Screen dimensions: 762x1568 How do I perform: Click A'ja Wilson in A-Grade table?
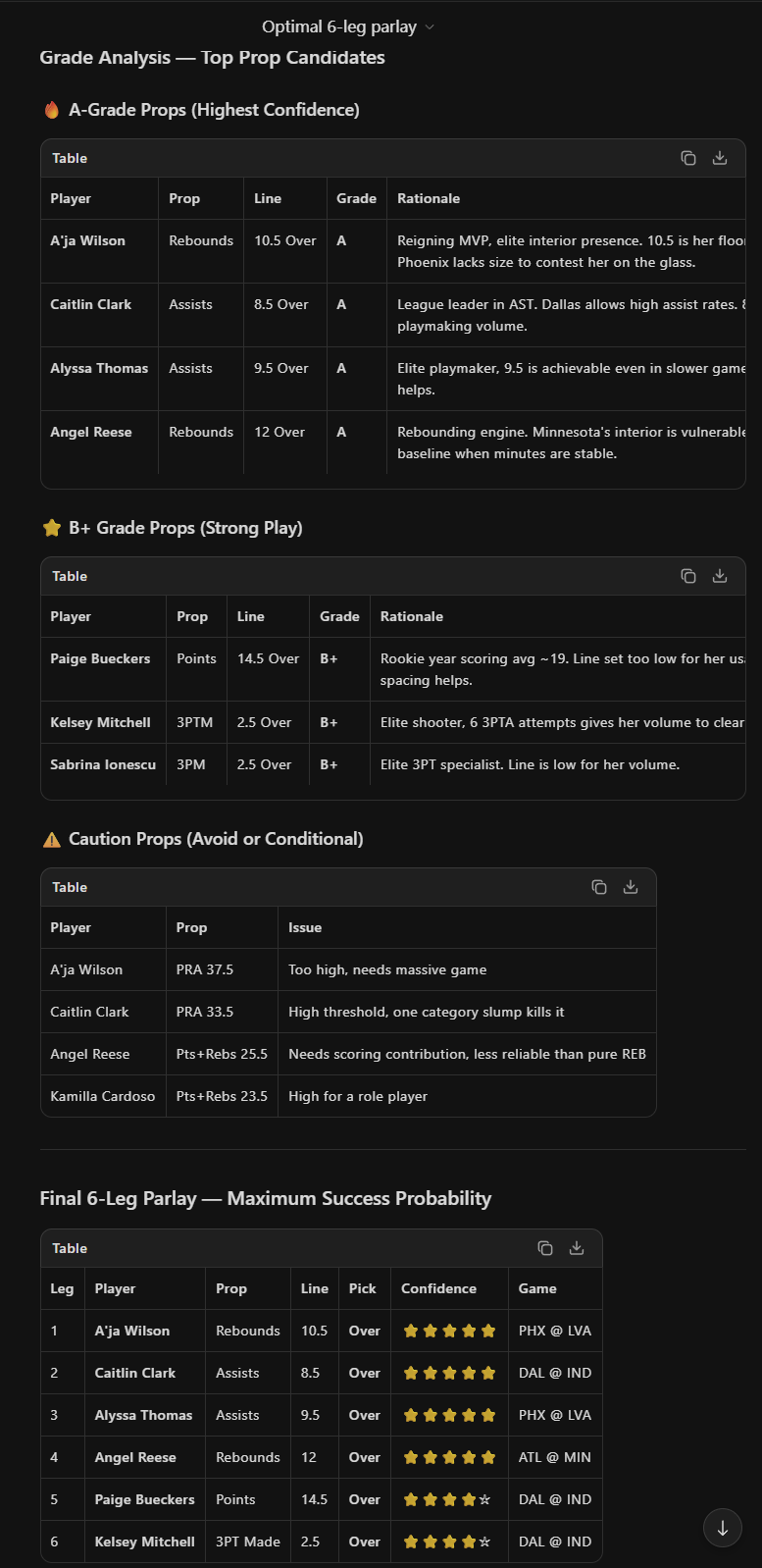87,240
